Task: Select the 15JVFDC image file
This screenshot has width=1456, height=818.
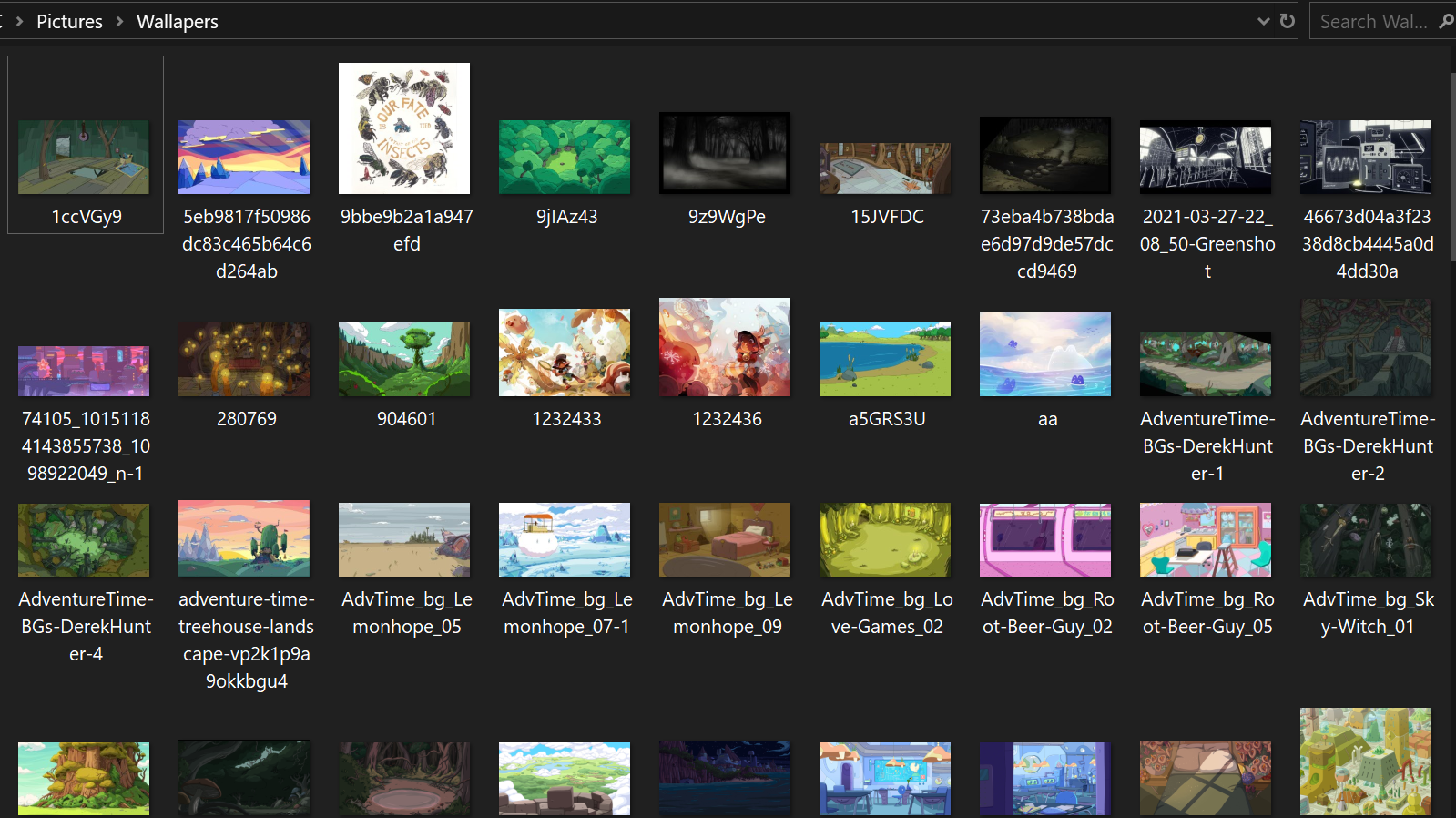Action: click(885, 169)
